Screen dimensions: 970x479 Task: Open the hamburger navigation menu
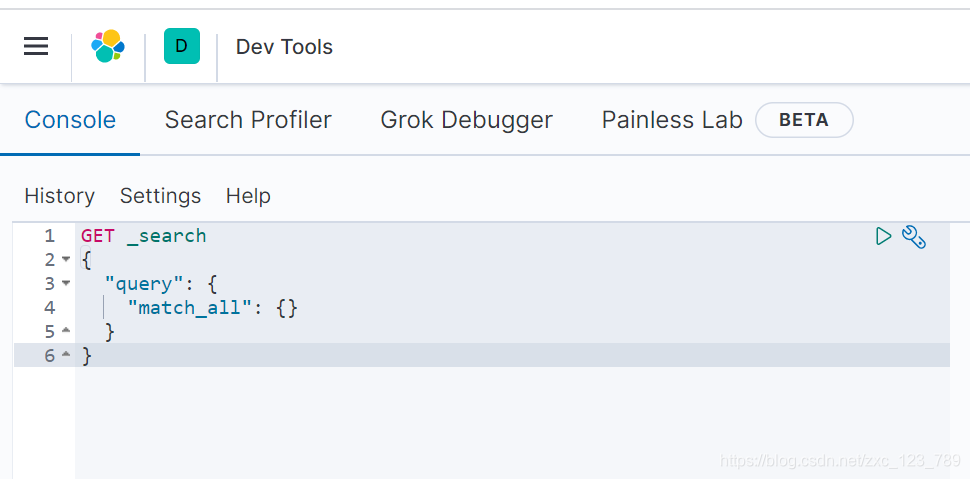(36, 46)
